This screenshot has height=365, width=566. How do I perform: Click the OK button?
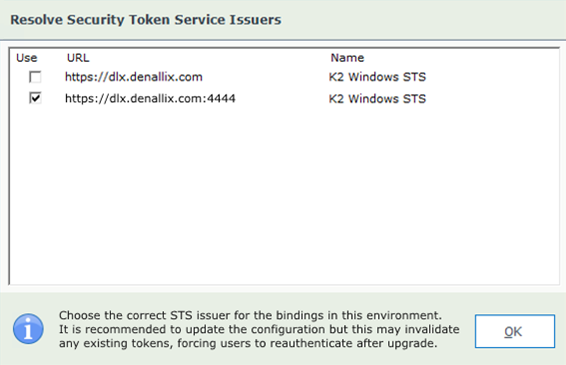coord(515,331)
